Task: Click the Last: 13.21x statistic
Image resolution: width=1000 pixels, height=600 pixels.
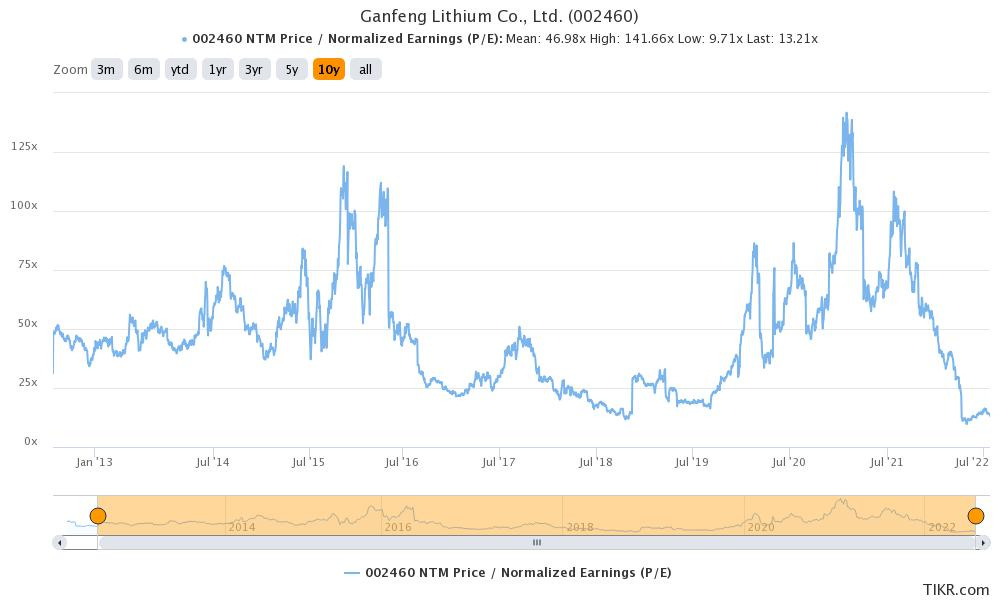Action: click(x=782, y=39)
